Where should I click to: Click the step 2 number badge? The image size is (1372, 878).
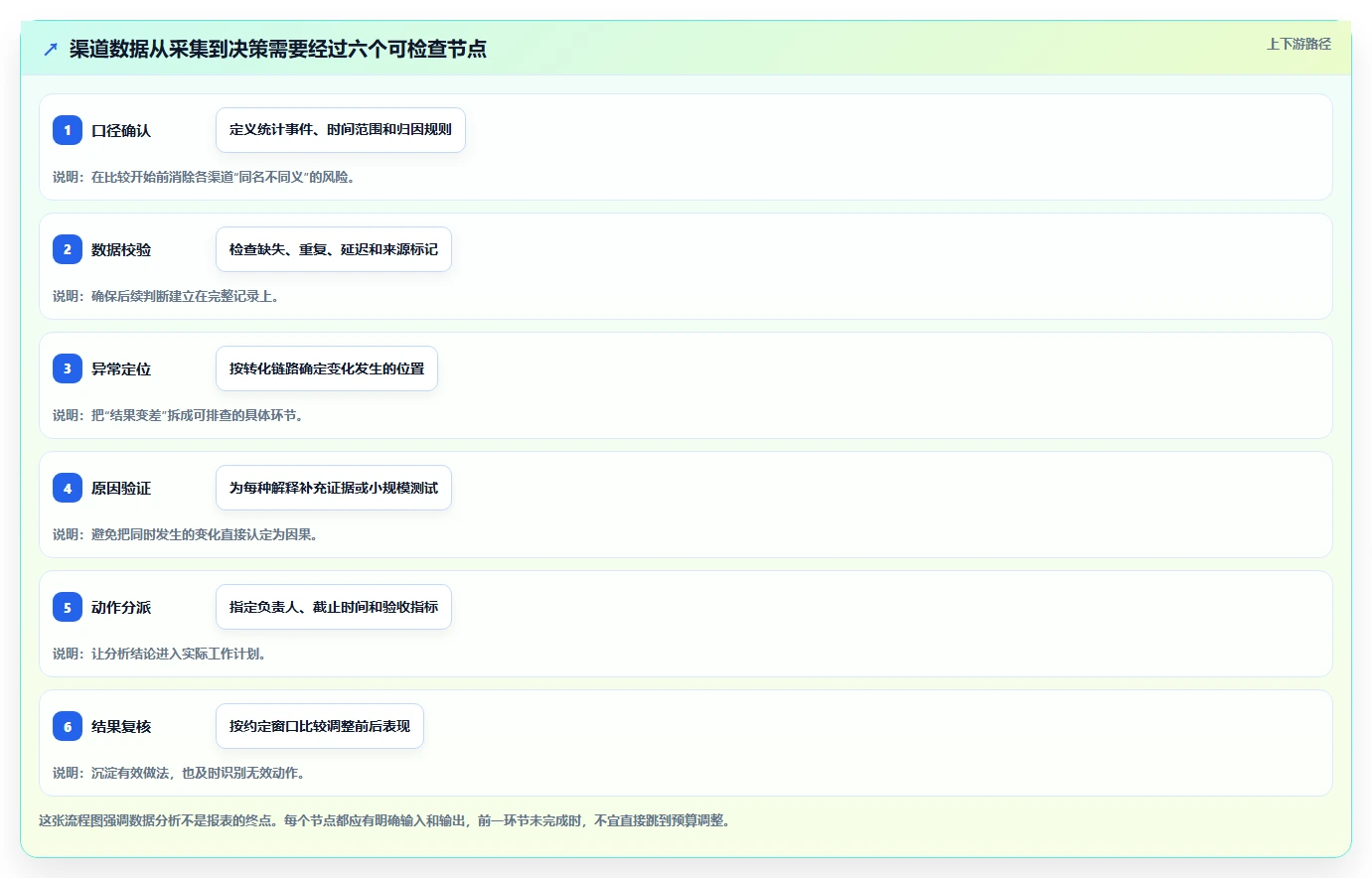point(68,249)
